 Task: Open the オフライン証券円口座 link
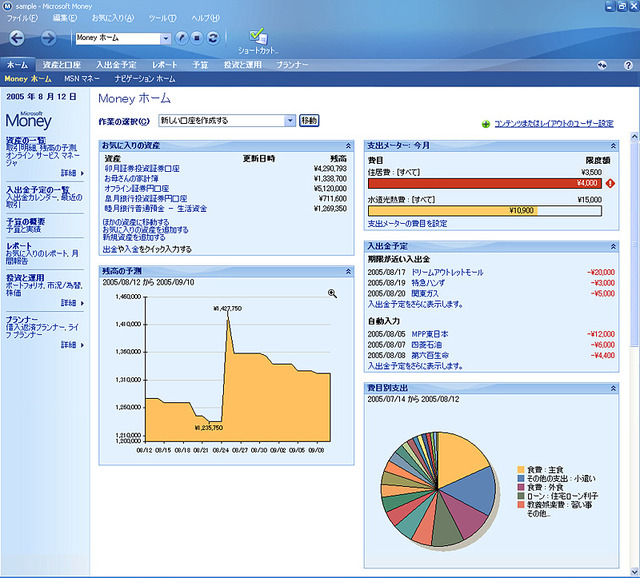point(137,189)
